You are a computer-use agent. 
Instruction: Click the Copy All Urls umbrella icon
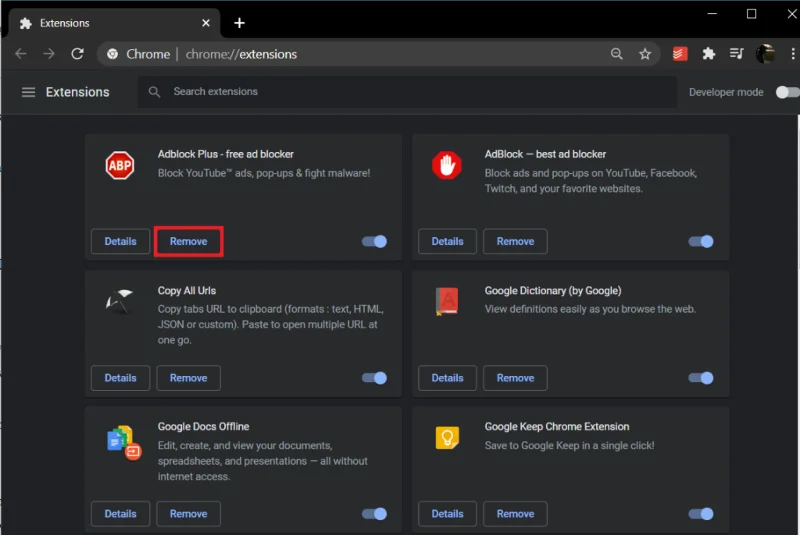coord(119,301)
